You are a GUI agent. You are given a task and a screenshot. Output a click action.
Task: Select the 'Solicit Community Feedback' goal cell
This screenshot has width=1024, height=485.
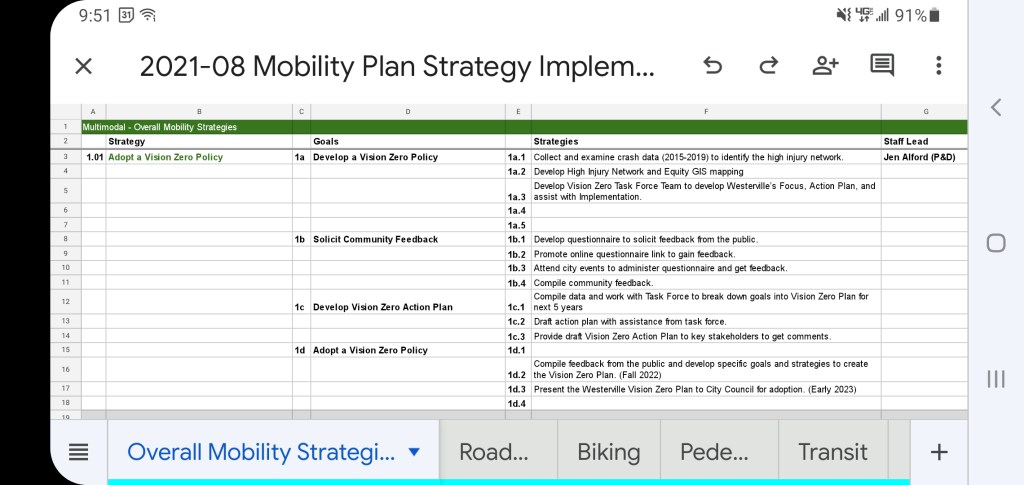[406, 239]
